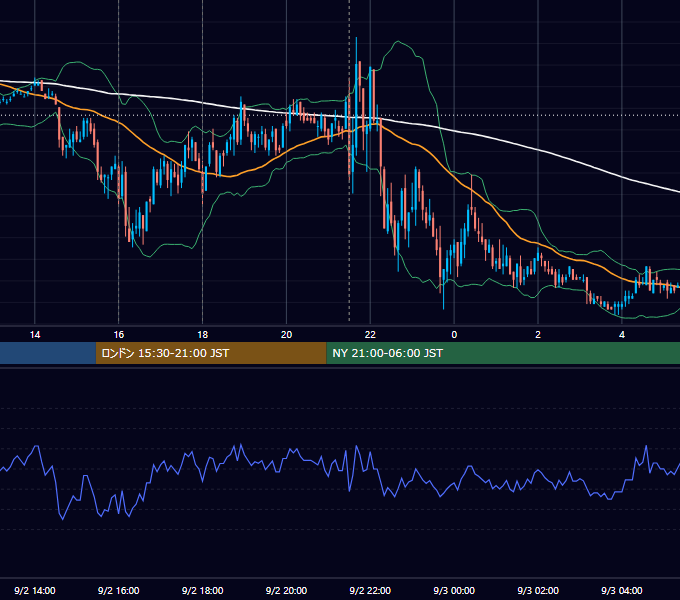Select the 18 hour axis label
Viewport: 680px width, 600px height.
pos(203,335)
